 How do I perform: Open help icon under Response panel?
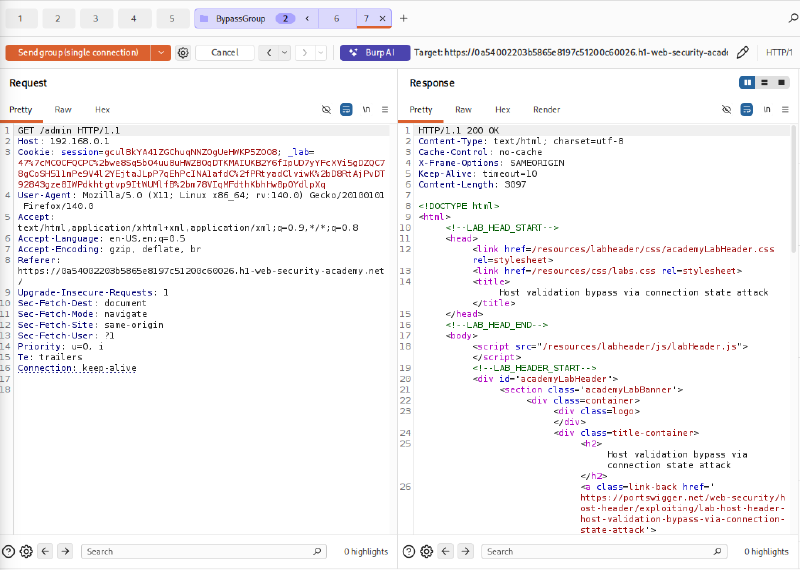coord(409,551)
